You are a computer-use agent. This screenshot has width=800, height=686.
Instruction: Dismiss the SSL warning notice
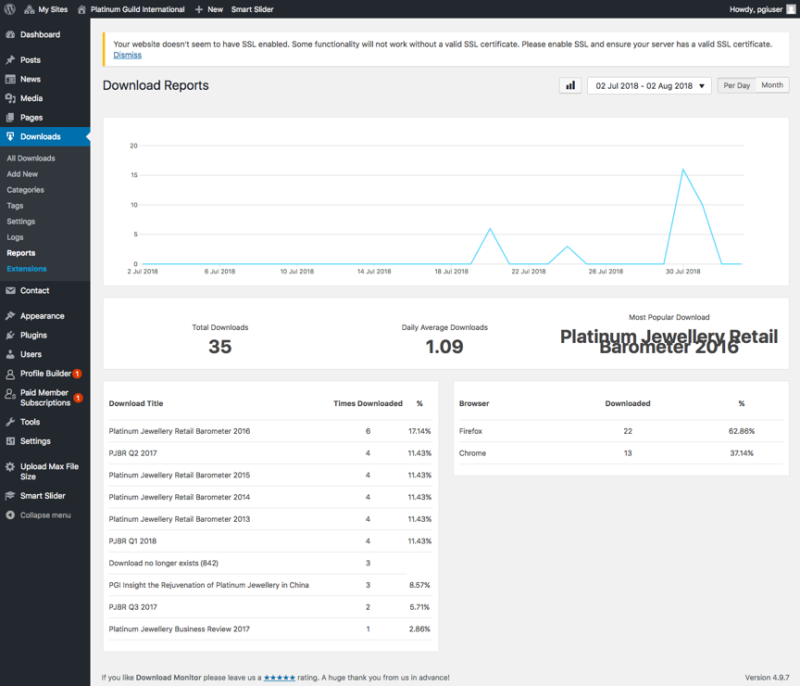[127, 55]
